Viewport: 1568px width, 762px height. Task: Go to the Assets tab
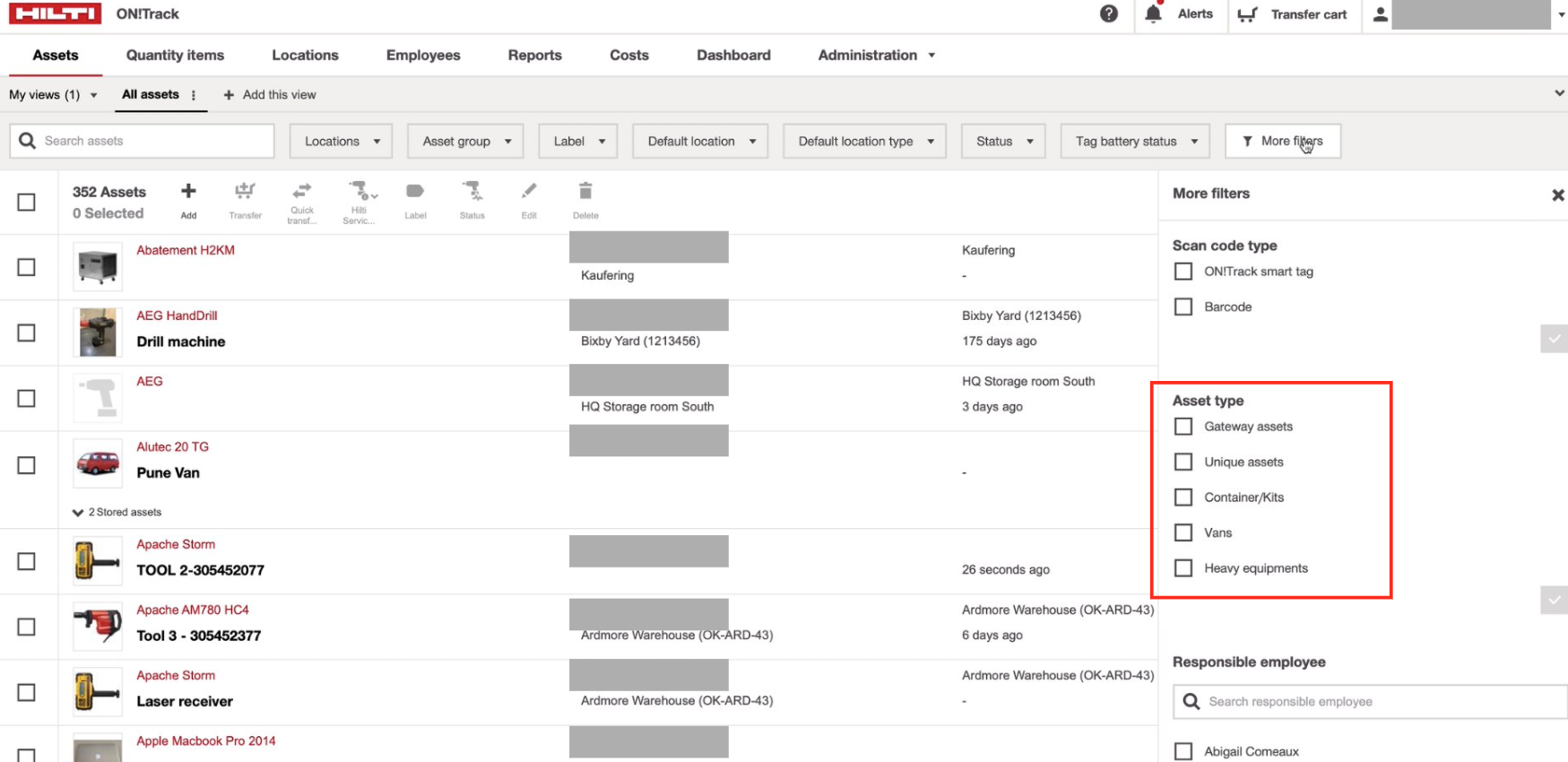(56, 55)
